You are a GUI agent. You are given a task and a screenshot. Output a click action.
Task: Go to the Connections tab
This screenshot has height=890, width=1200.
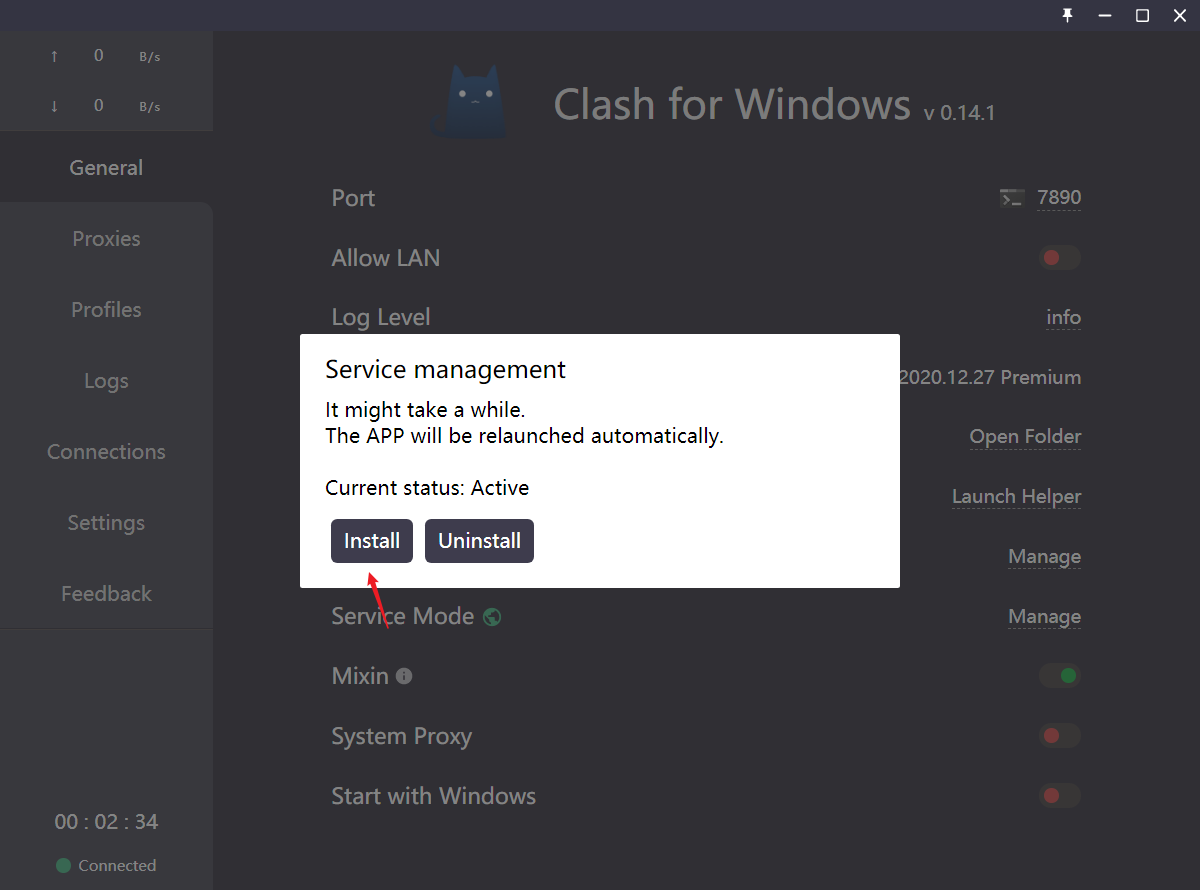coord(106,452)
